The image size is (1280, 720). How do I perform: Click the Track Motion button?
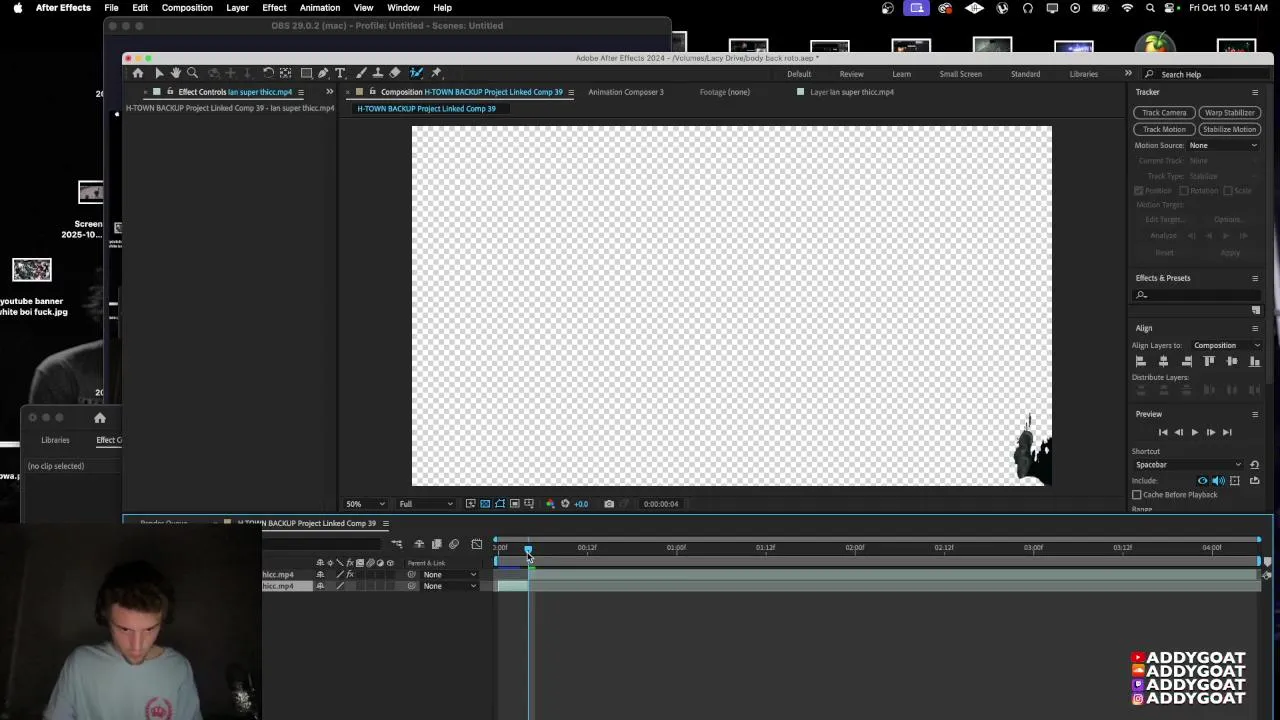pos(1164,129)
